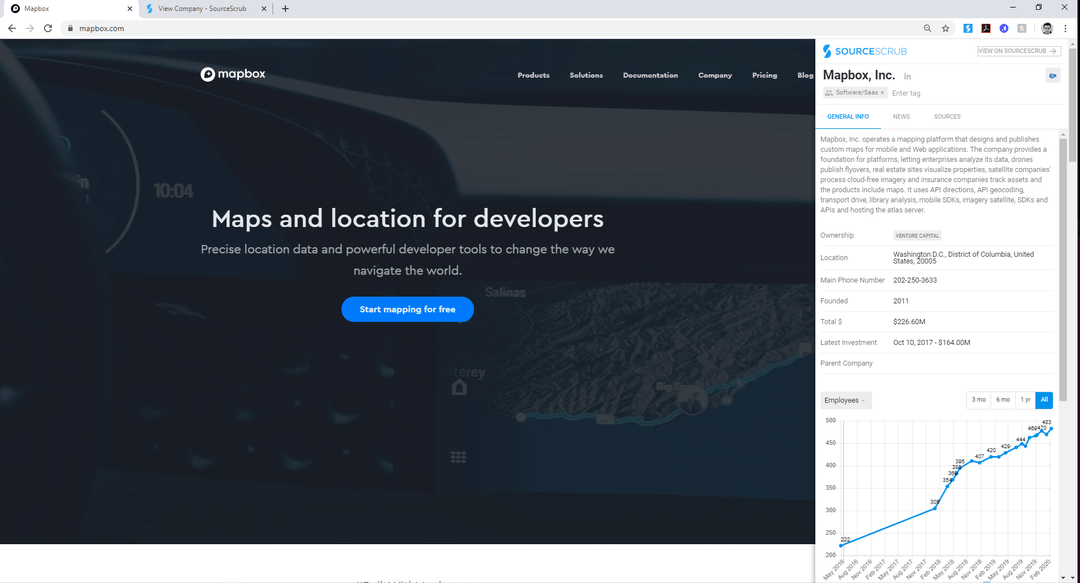Click 'VIEW ON SOURCESCRUB'
The height and width of the screenshot is (583, 1080).
[x=1019, y=51]
